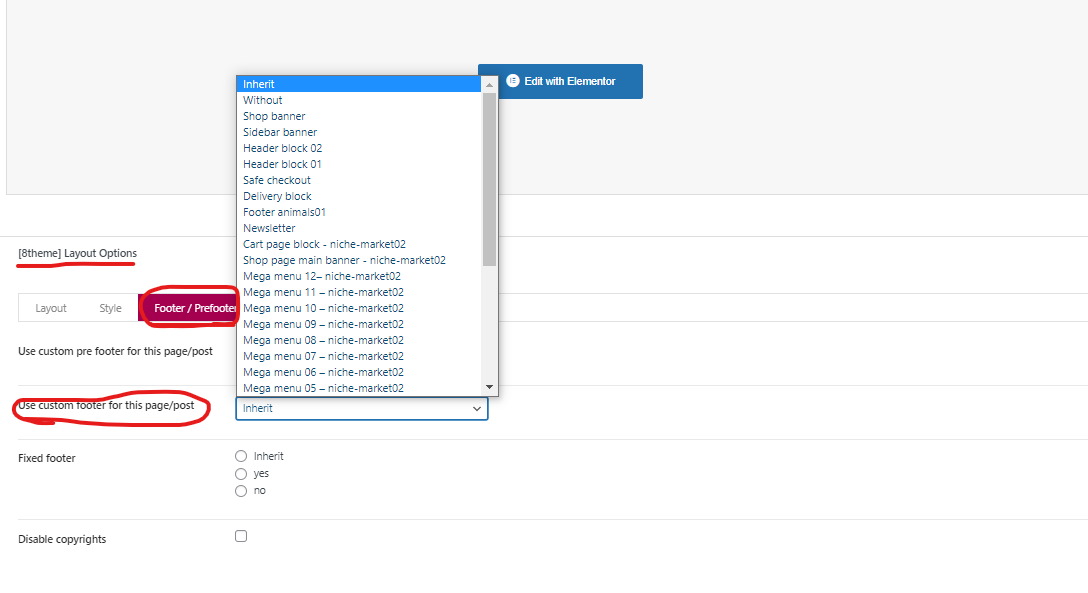Select Header block 01

click(359, 164)
